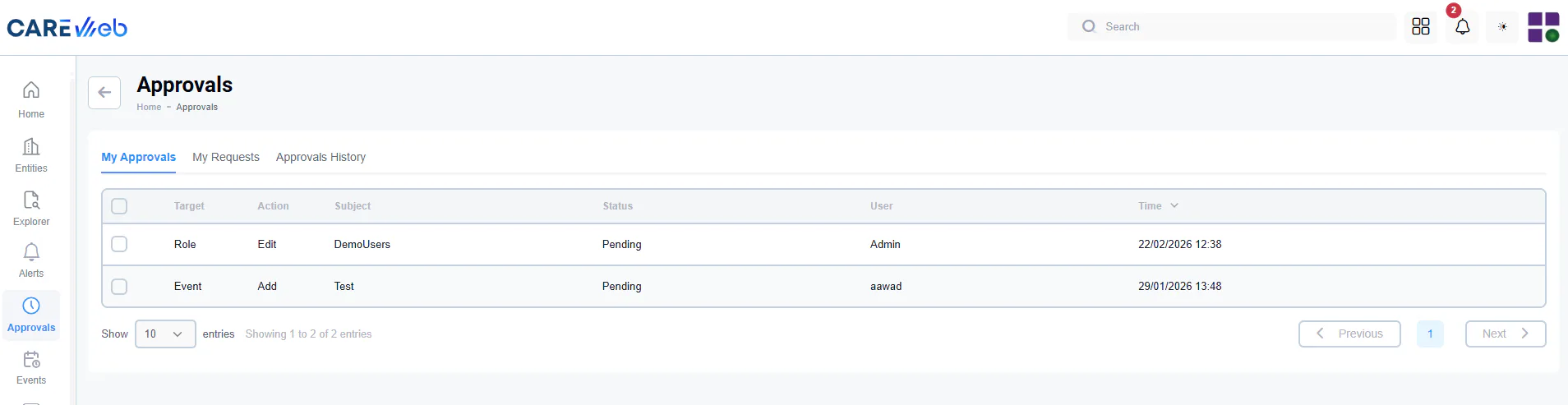This screenshot has height=405, width=1568.
Task: Sort by the Status column header
Action: 618,206
